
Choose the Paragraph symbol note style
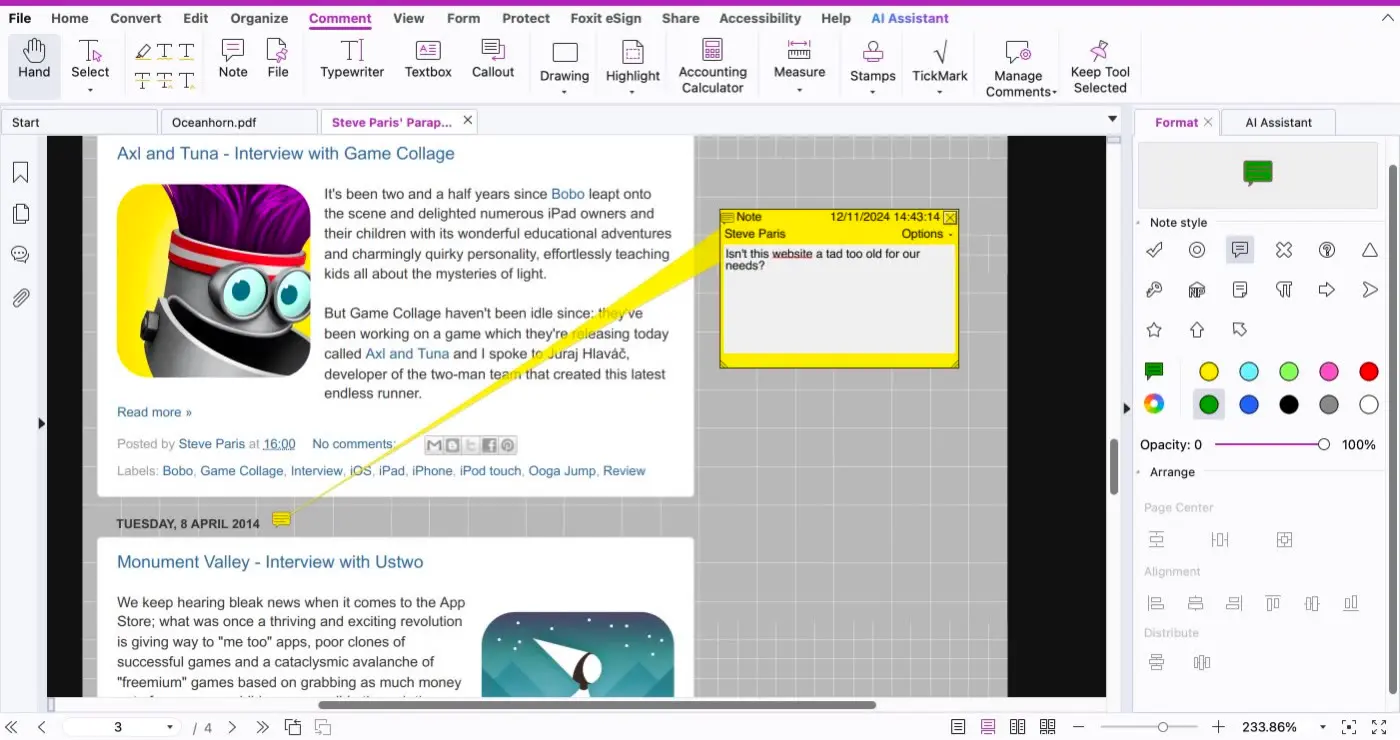click(1284, 290)
